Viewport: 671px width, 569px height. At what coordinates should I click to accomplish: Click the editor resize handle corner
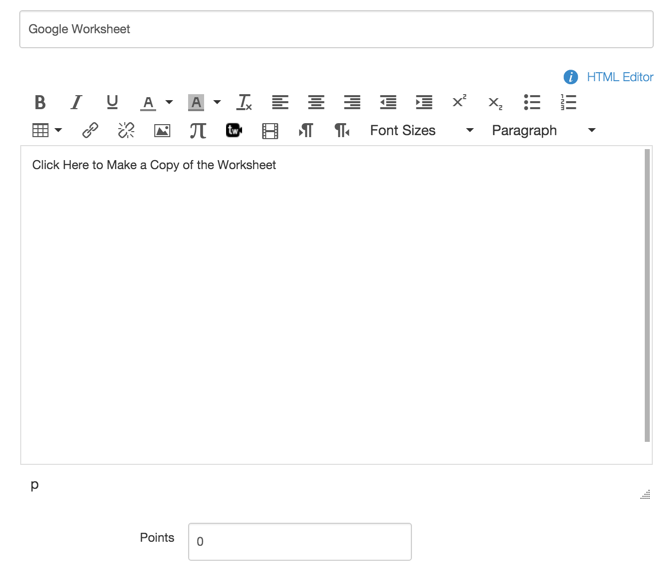(645, 495)
